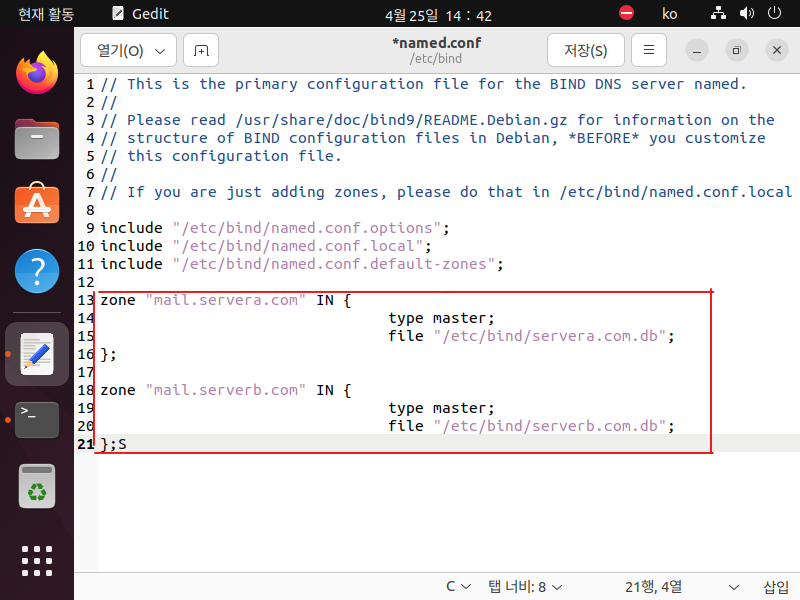
Task: Toggle the 삽입 insert mode indicator
Action: (x=776, y=587)
